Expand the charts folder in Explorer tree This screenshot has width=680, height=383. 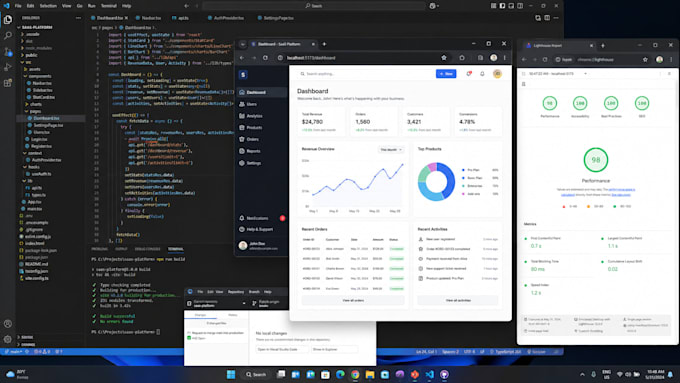(x=27, y=104)
